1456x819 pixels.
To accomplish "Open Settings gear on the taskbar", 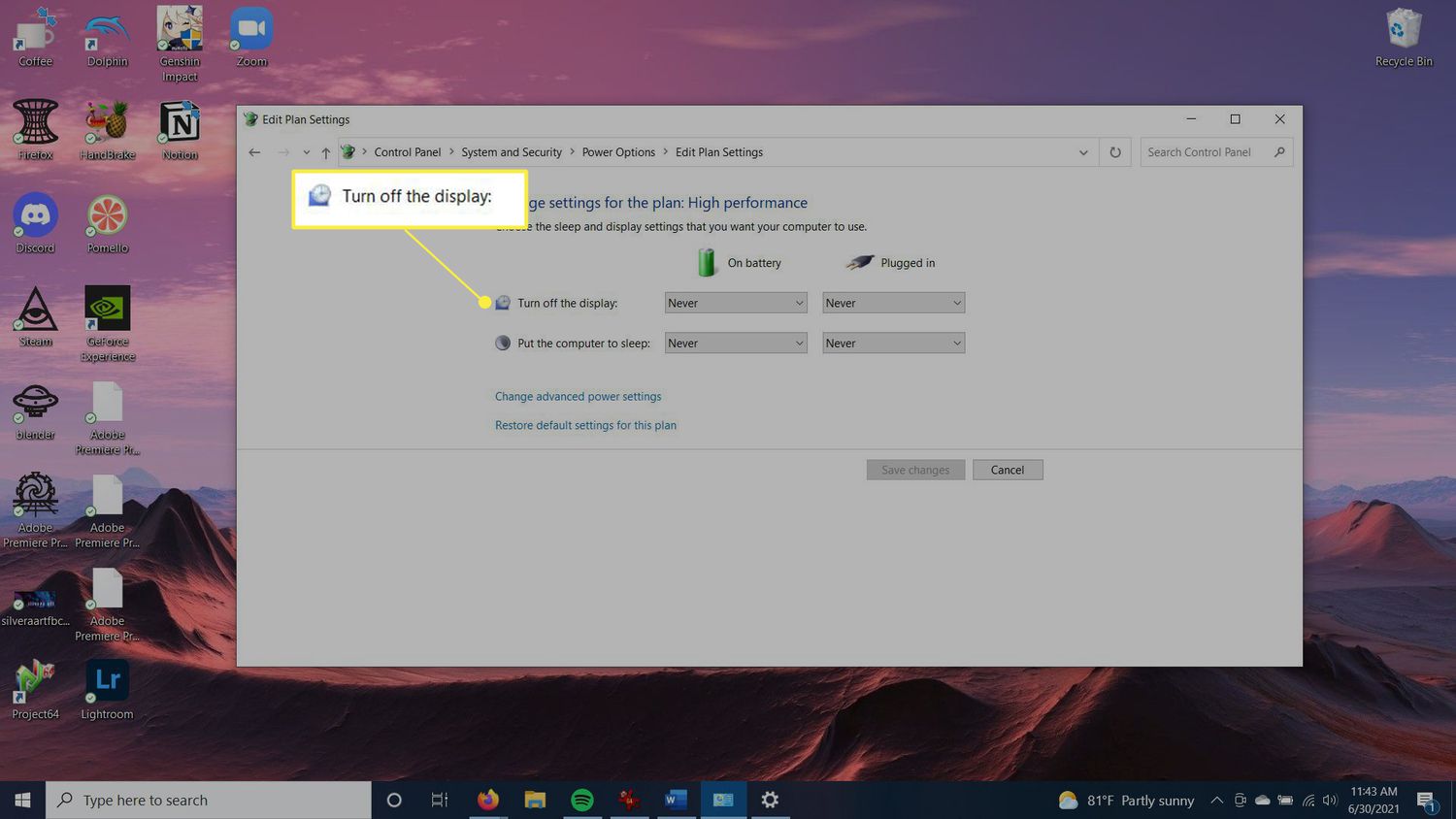I will coord(770,800).
